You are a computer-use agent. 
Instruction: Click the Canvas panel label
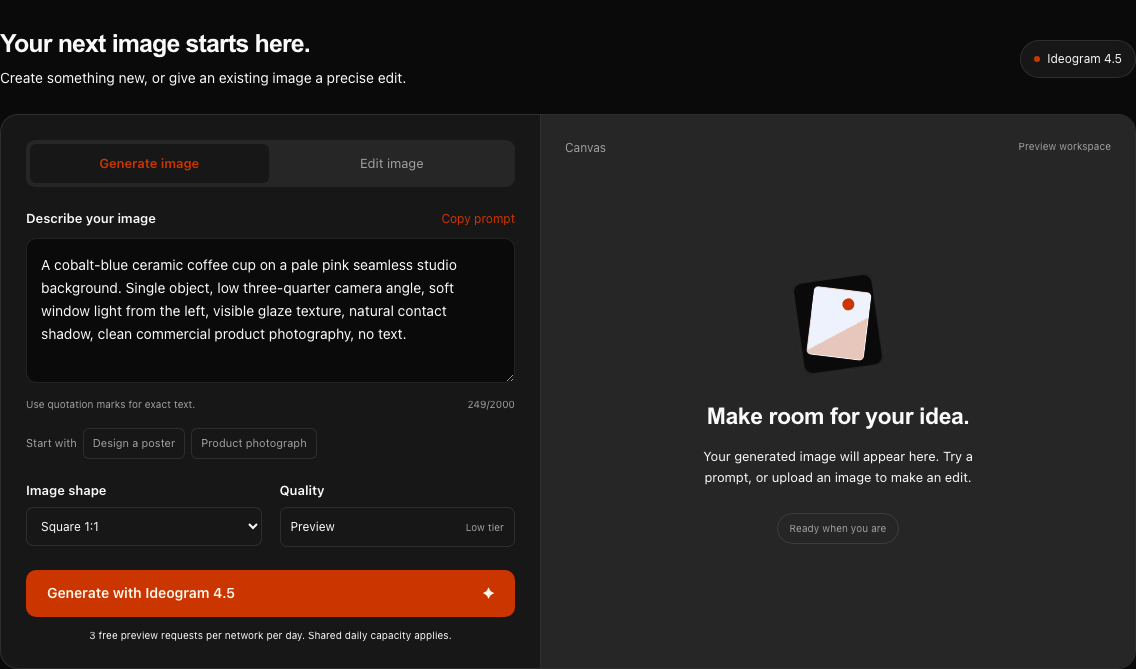click(585, 147)
